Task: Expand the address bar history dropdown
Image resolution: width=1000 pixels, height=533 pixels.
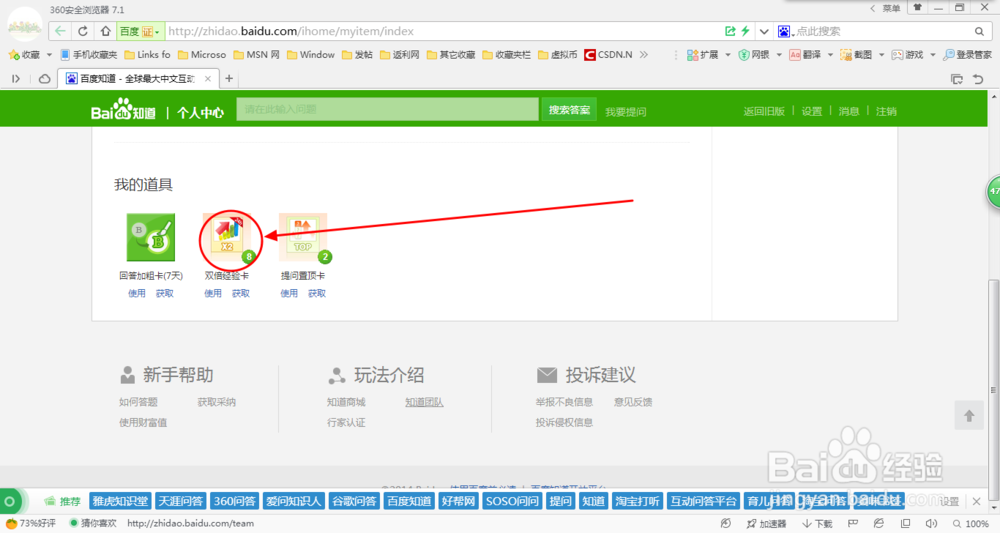Action: [764, 31]
